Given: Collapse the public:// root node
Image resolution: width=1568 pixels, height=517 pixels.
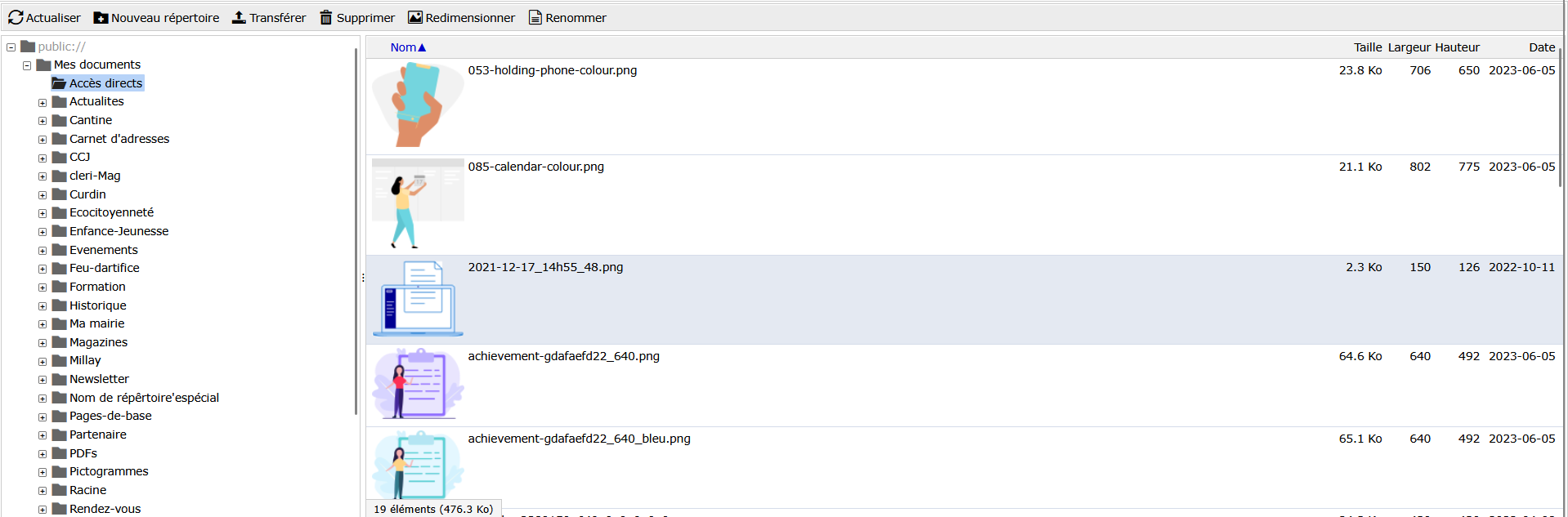Looking at the screenshot, I should pos(11,47).
